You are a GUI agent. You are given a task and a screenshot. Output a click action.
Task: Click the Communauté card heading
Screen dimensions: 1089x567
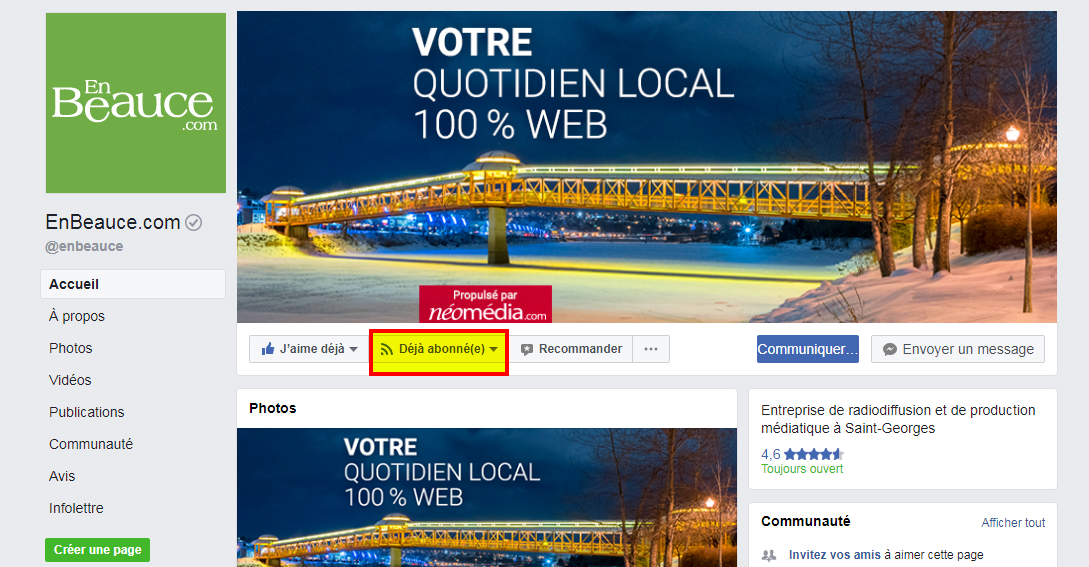[806, 521]
